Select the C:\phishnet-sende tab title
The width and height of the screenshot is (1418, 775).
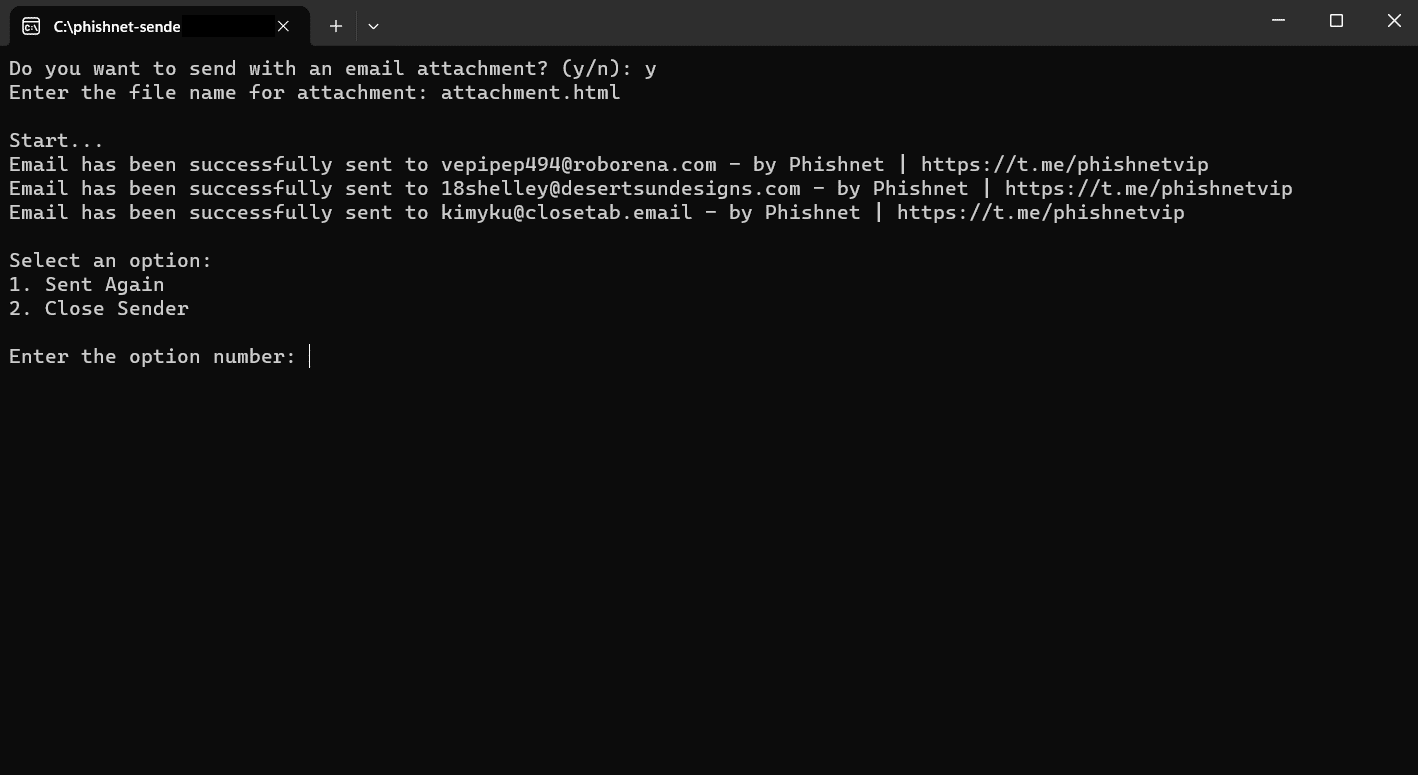pyautogui.click(x=117, y=27)
